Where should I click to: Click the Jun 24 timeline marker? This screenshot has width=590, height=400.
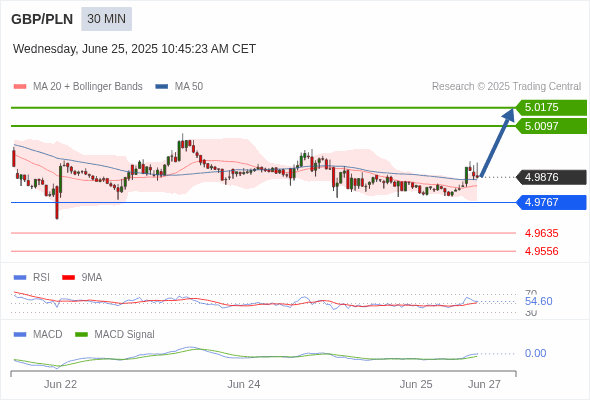pyautogui.click(x=243, y=384)
